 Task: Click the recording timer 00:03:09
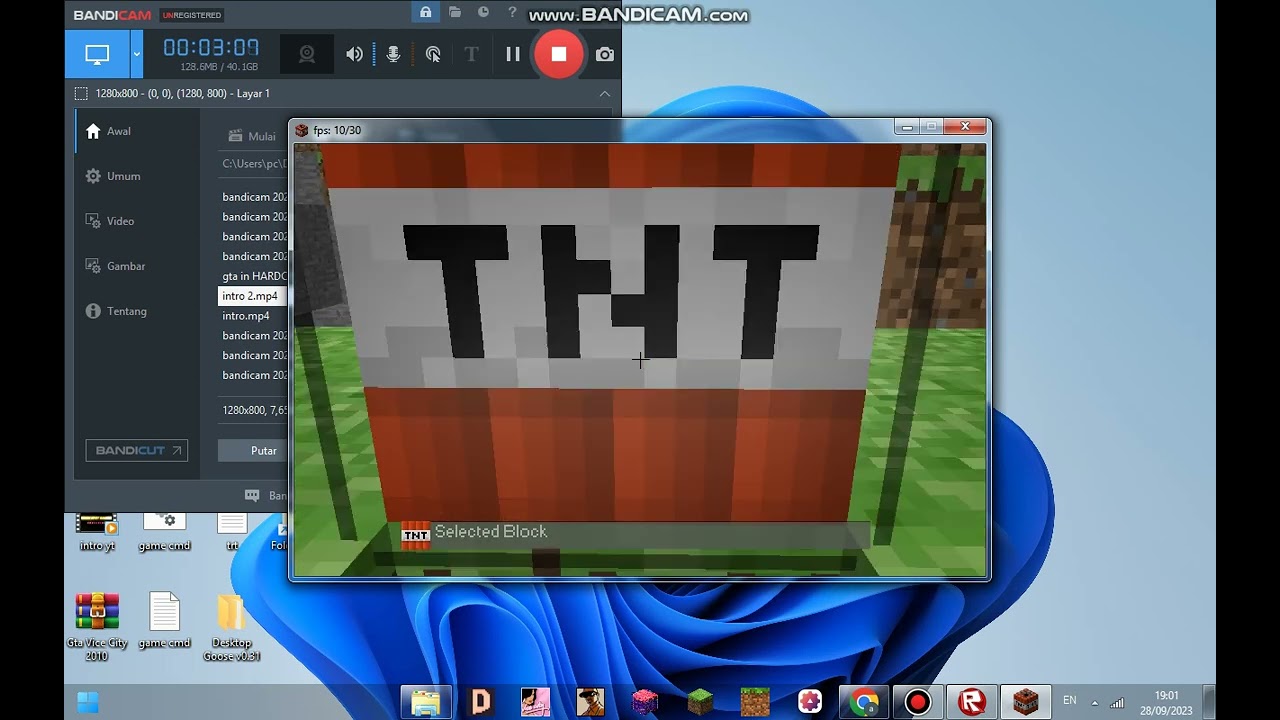coord(211,48)
